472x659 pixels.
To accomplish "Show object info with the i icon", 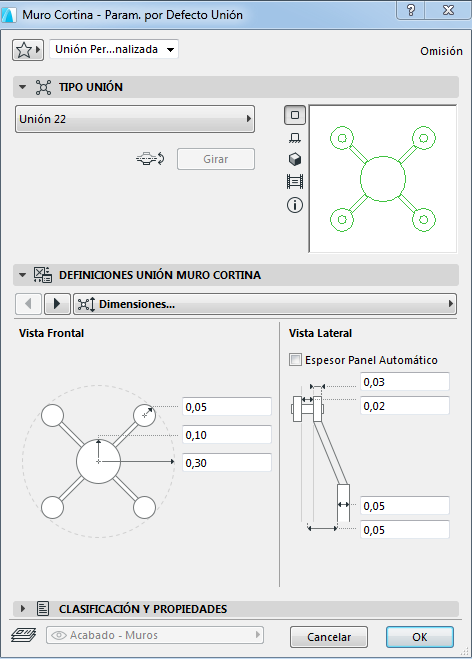I will tap(295, 205).
